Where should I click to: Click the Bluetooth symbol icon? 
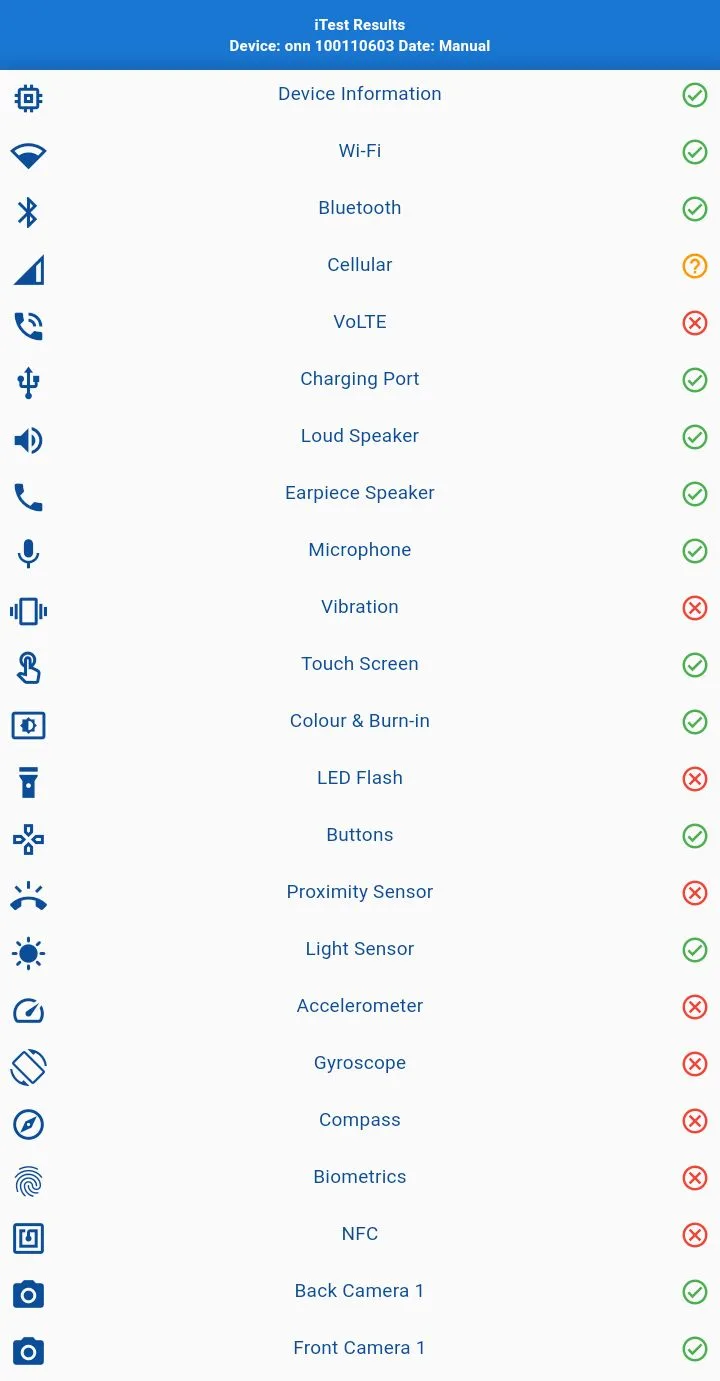[x=28, y=212]
